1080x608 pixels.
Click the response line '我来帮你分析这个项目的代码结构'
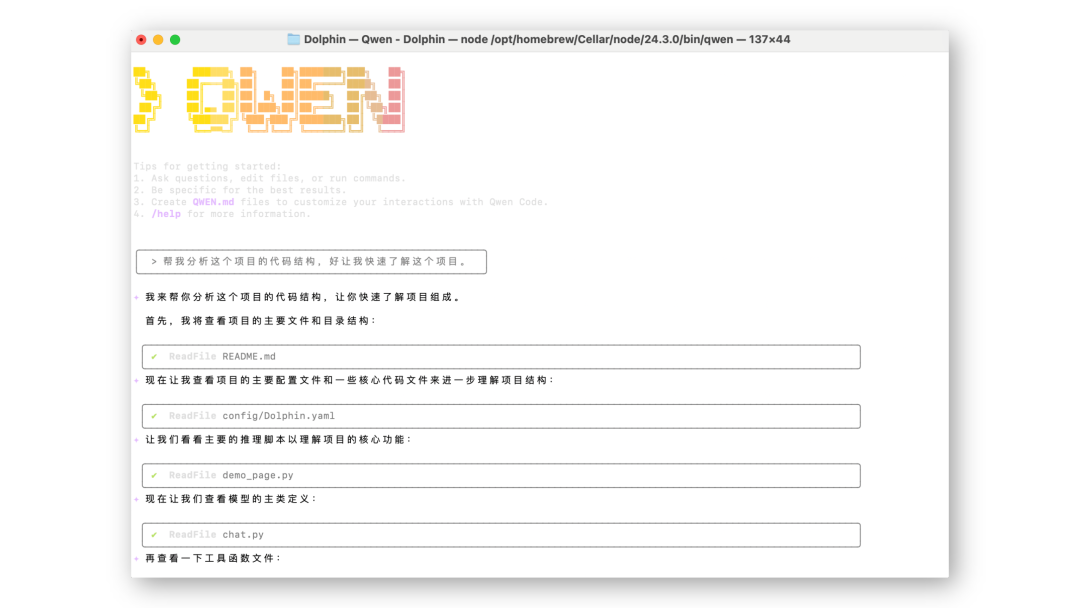point(303,297)
